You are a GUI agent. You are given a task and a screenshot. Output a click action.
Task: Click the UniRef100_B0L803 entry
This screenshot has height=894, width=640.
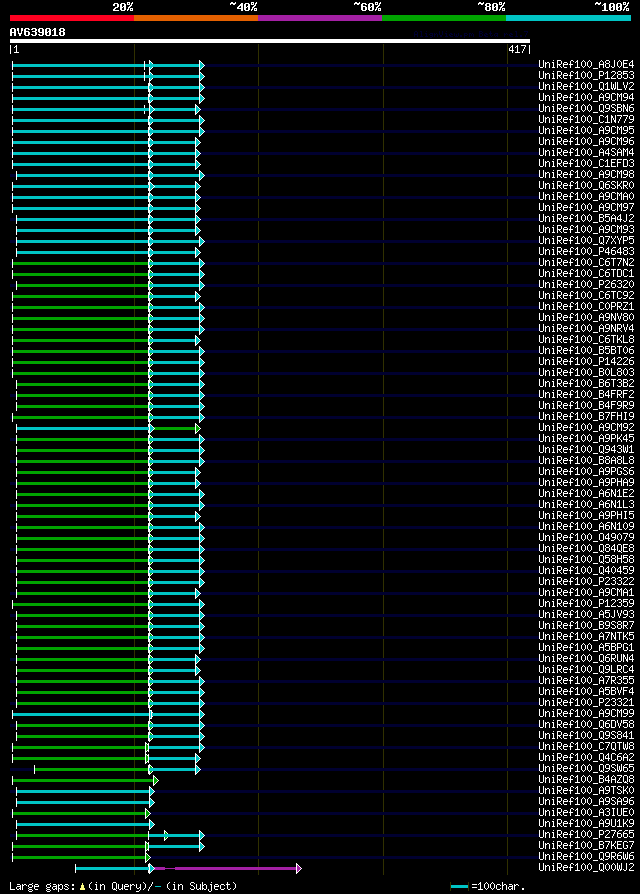coord(586,372)
